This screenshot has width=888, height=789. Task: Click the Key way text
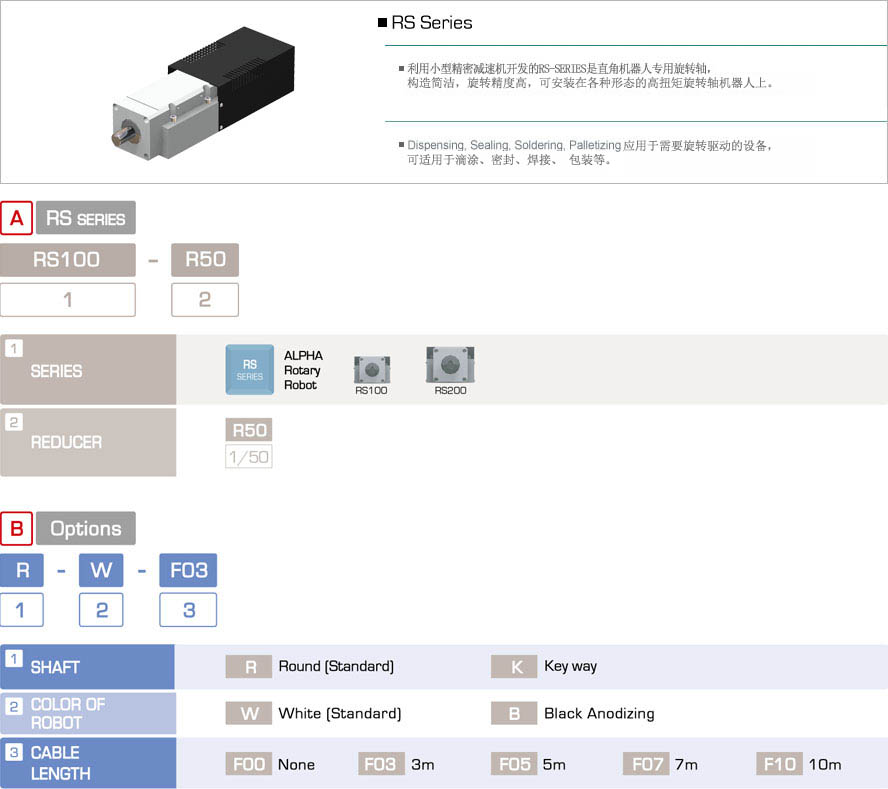570,667
